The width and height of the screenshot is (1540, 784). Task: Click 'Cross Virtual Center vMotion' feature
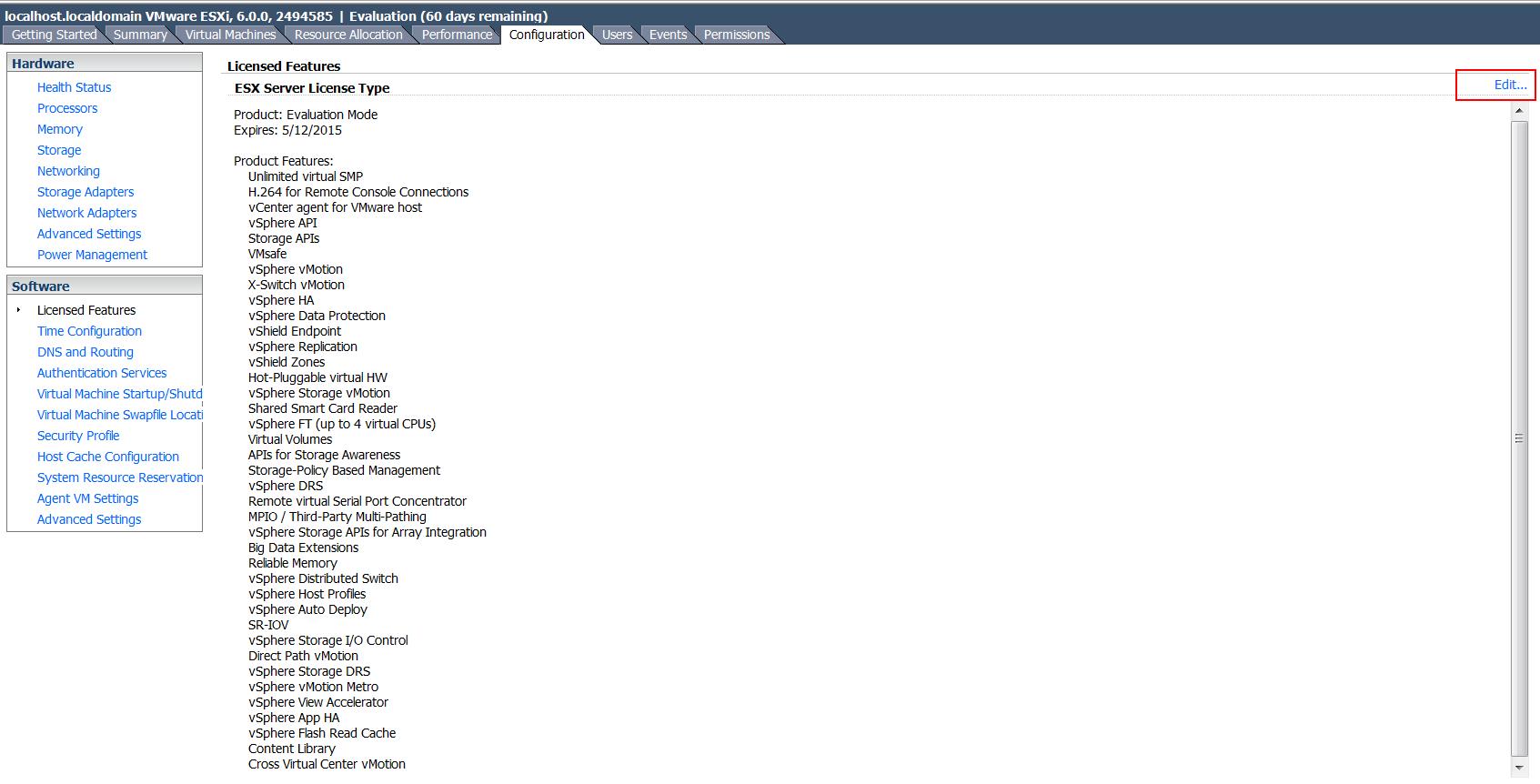(327, 764)
